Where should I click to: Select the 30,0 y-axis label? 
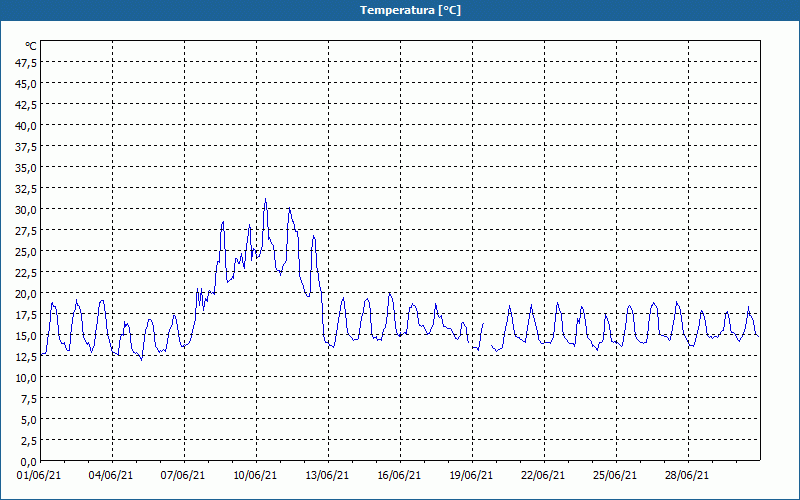tap(27, 210)
